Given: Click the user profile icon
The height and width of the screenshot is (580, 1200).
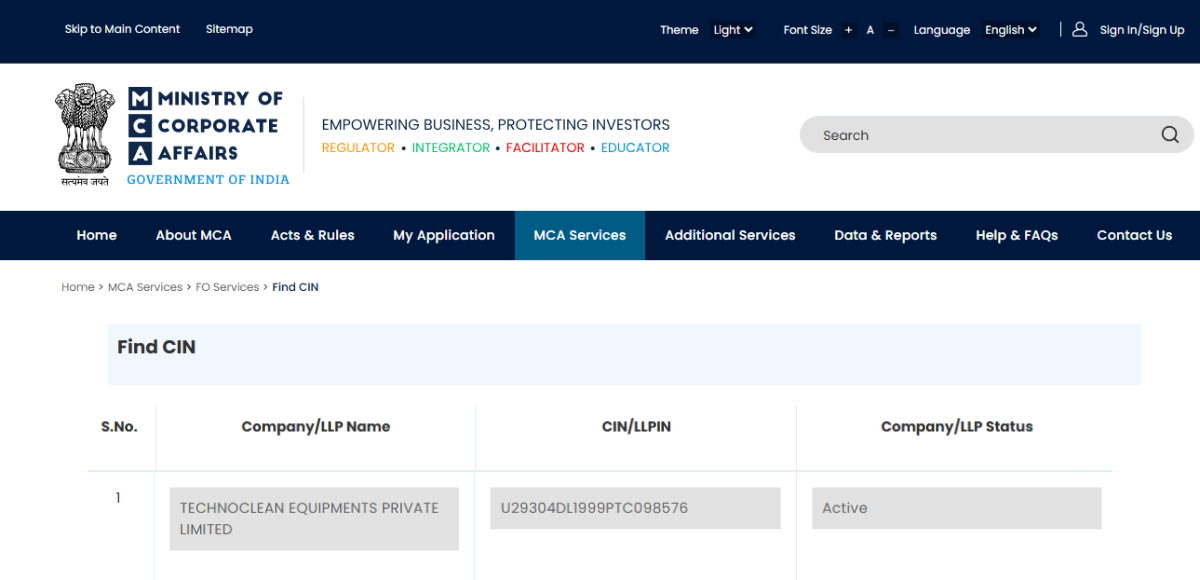Looking at the screenshot, I should [1079, 30].
